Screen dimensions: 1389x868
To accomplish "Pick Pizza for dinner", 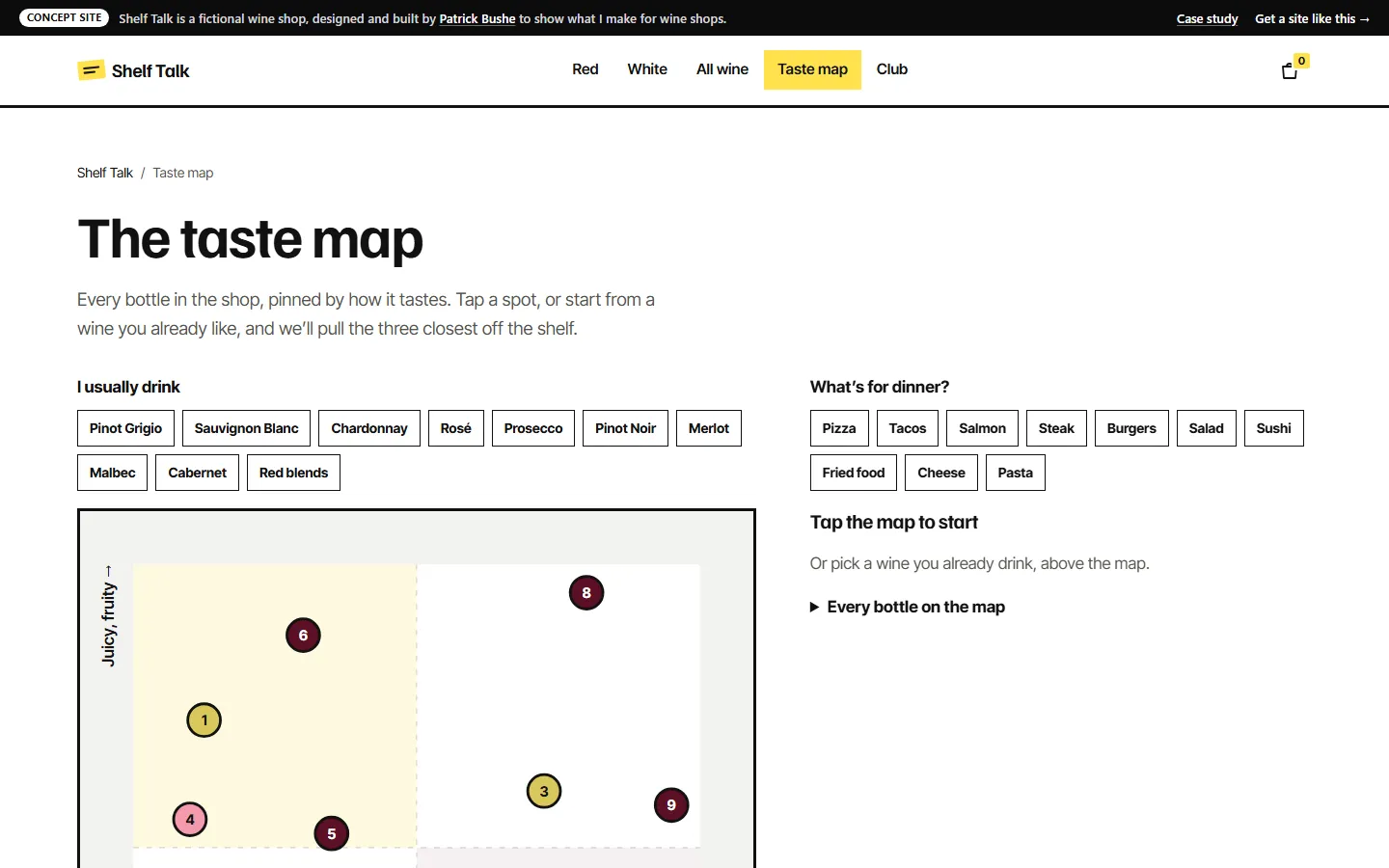I will 839,428.
